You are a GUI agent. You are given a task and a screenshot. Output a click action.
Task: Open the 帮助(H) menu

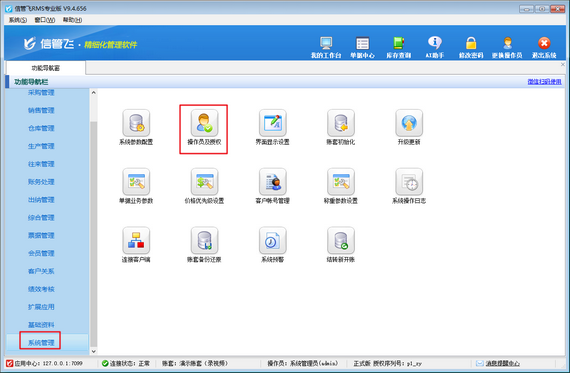click(x=72, y=20)
